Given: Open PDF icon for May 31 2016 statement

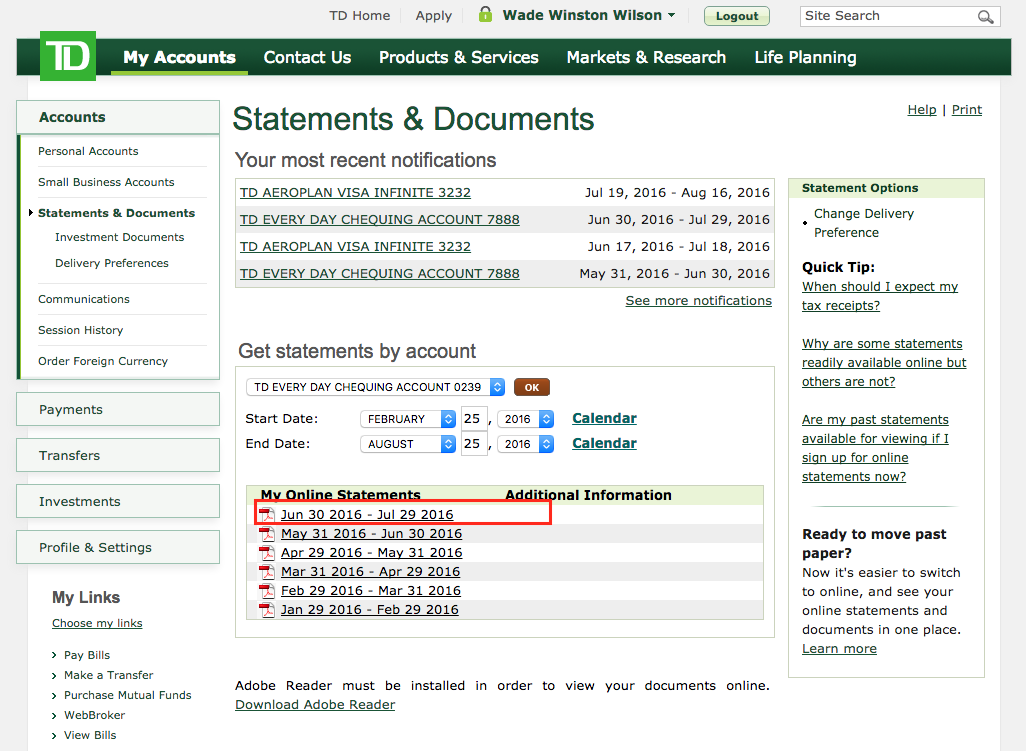Looking at the screenshot, I should (x=267, y=534).
